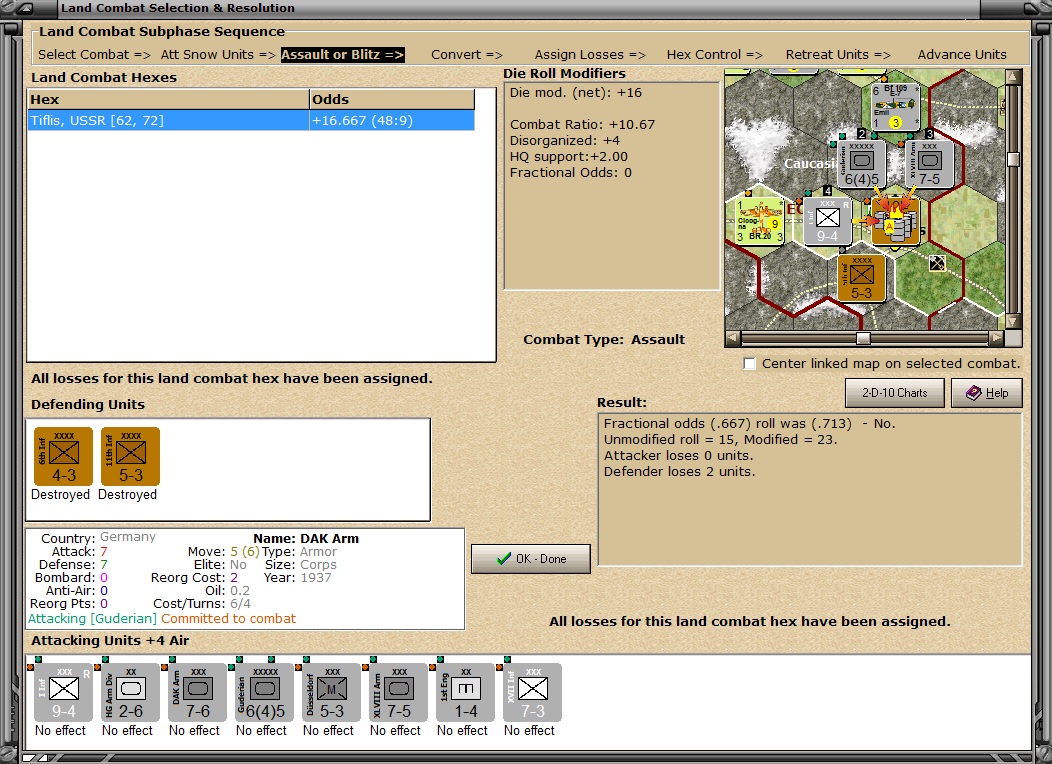Click the map scroll right arrow
Viewport: 1052px width, 764px height.
997,339
